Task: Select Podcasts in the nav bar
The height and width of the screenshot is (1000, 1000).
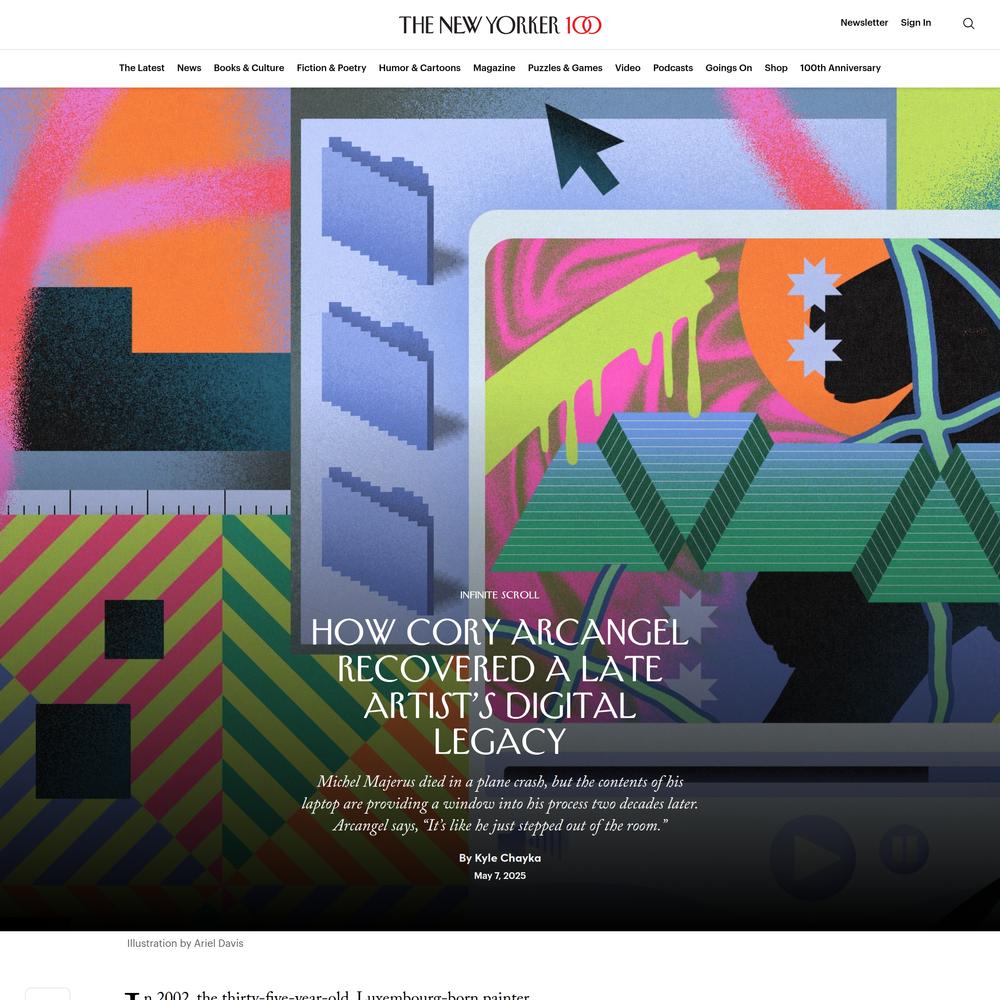Action: (673, 68)
